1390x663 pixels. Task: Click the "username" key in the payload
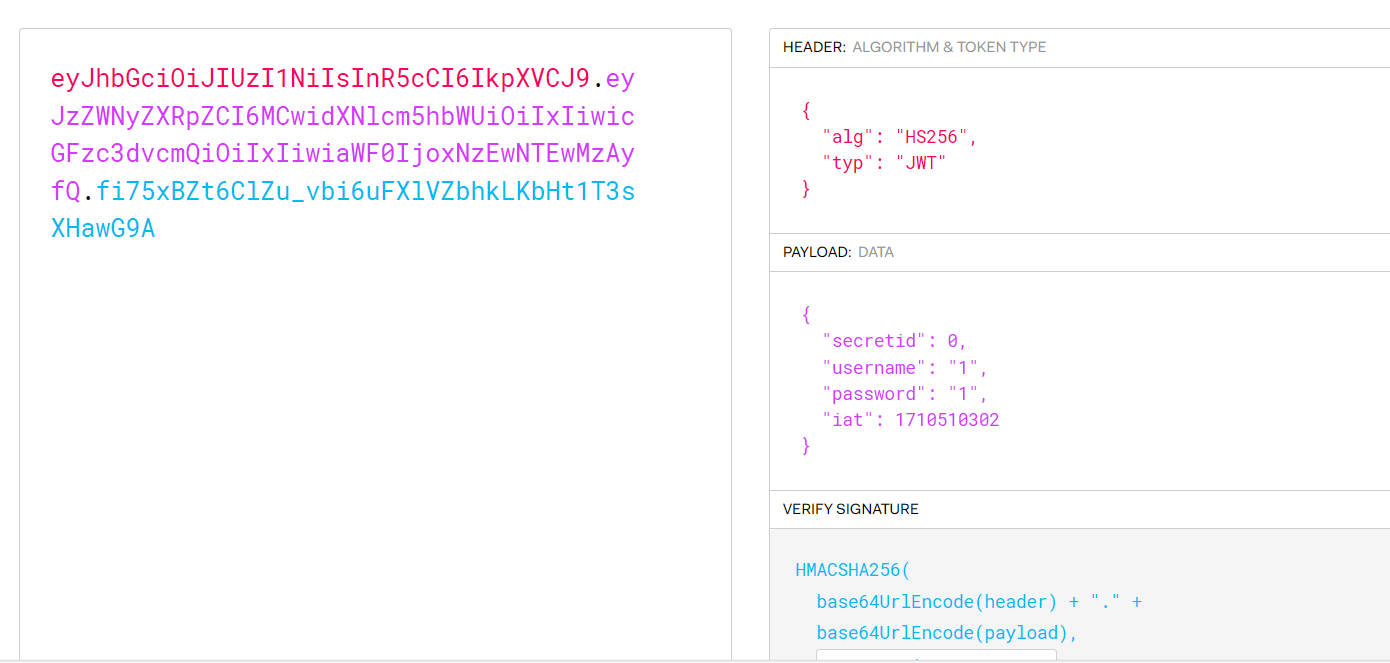[868, 368]
